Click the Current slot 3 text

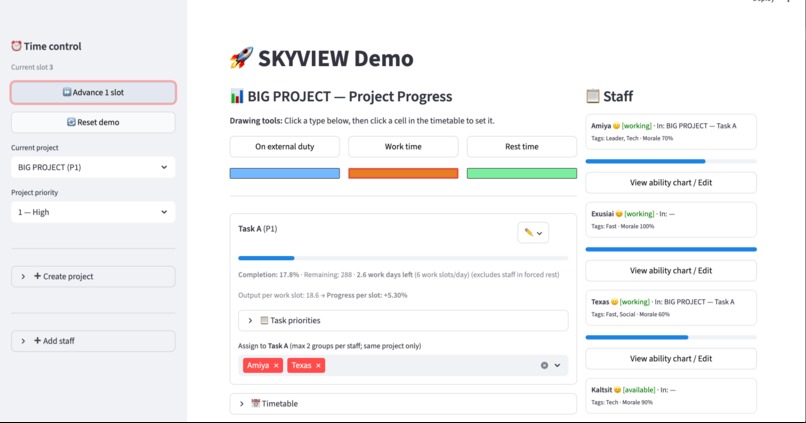[x=32, y=67]
